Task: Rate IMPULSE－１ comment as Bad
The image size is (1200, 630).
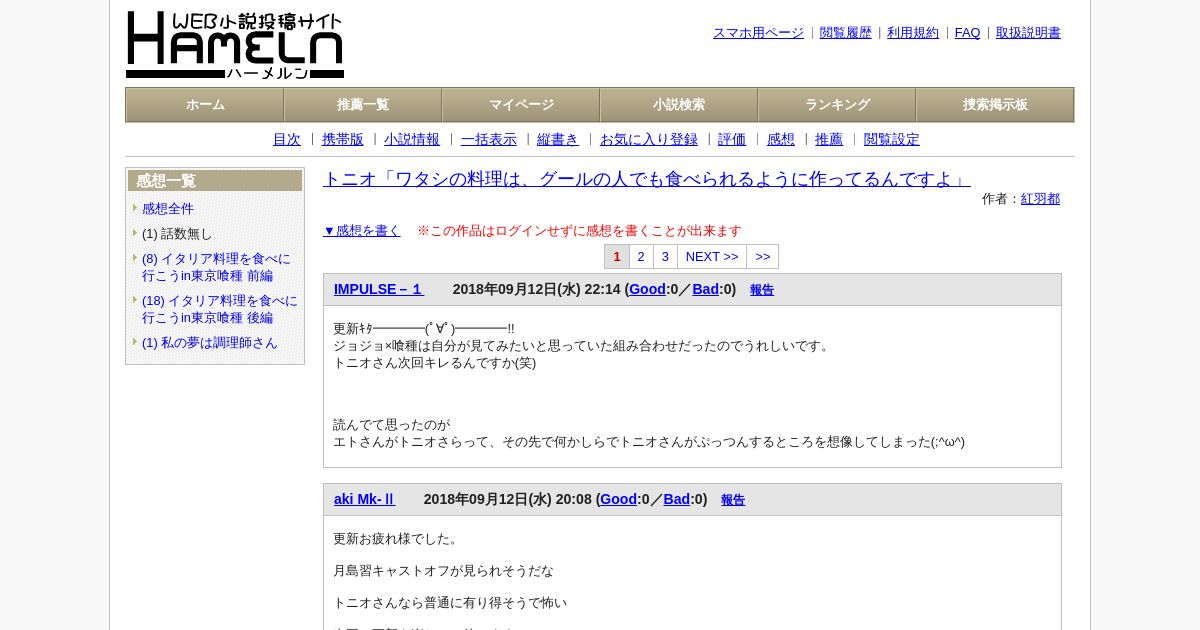Action: pos(705,289)
